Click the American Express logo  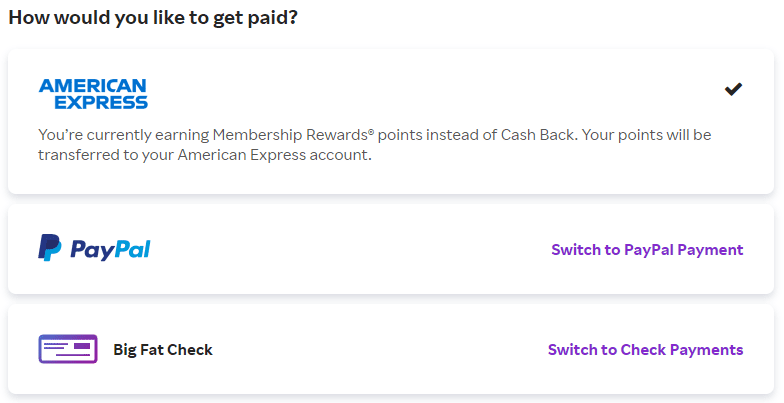tap(93, 94)
